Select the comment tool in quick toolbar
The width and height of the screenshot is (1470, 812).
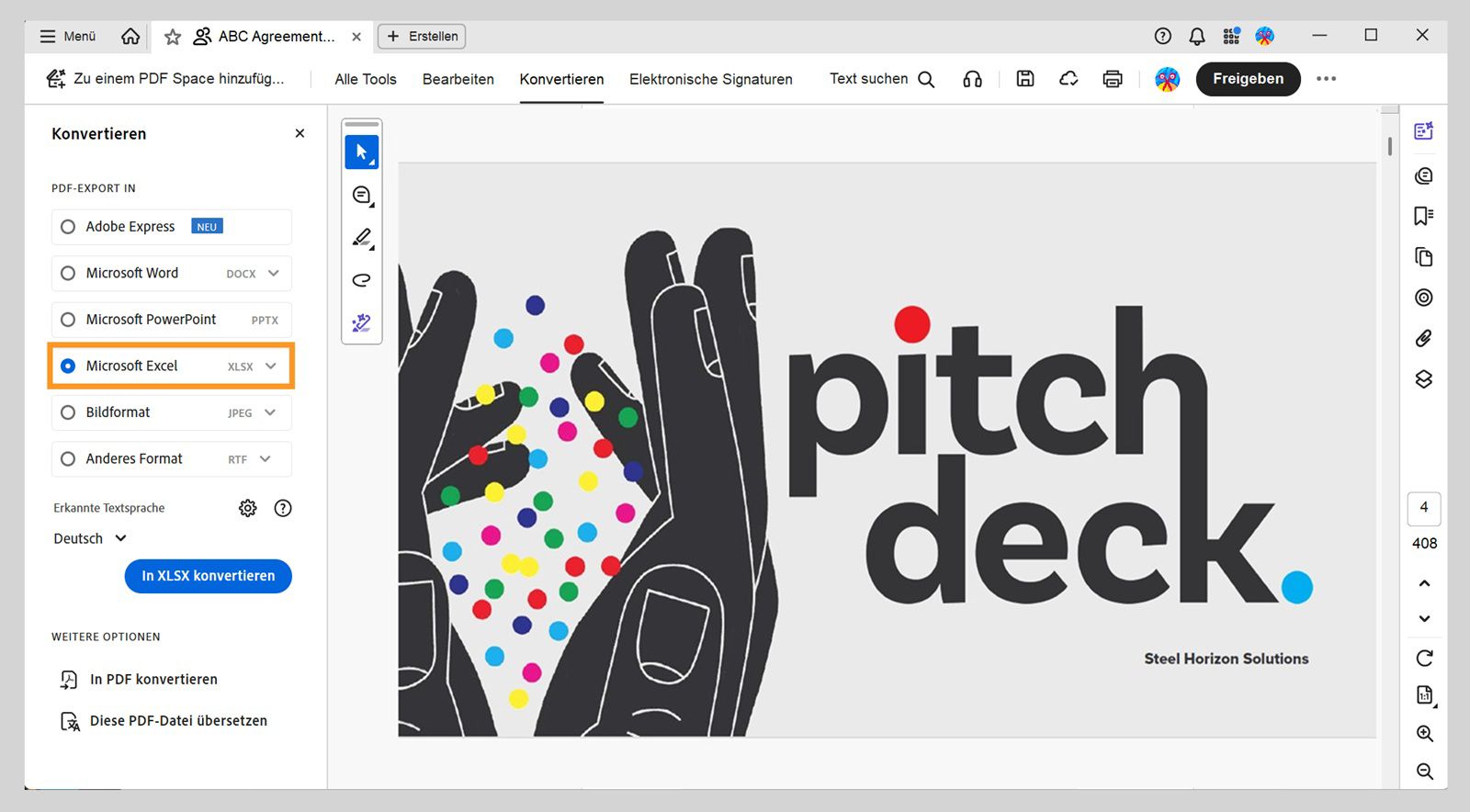(362, 196)
